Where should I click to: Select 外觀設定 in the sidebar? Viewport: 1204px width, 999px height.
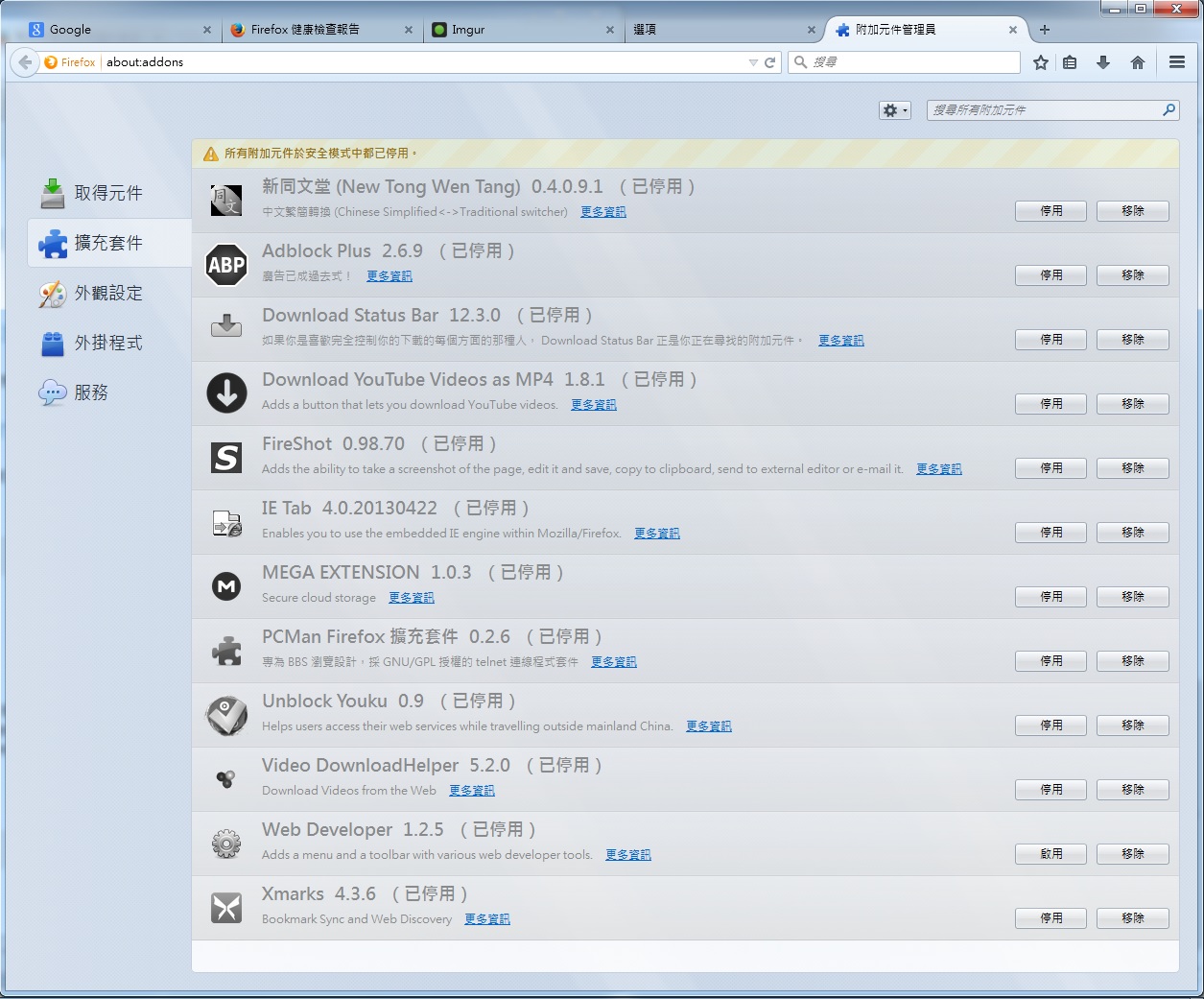coord(108,294)
